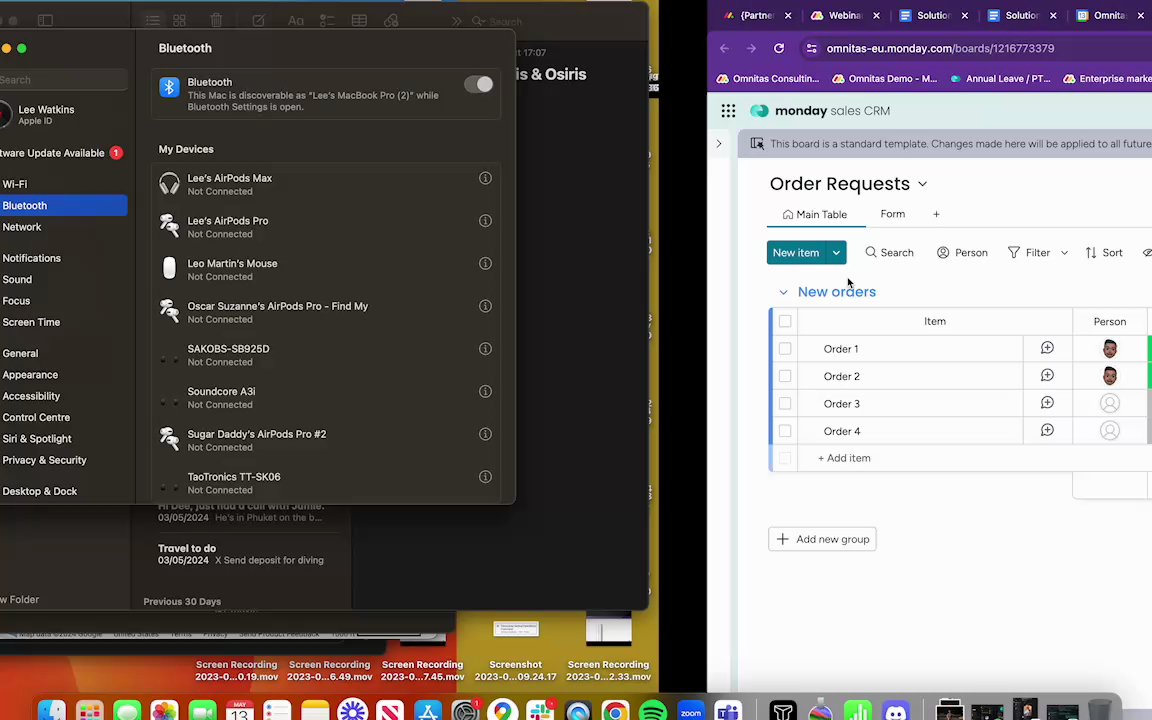This screenshot has width=1152, height=720.
Task: Open info for Leo Martin's Mouse
Action: coord(485,264)
